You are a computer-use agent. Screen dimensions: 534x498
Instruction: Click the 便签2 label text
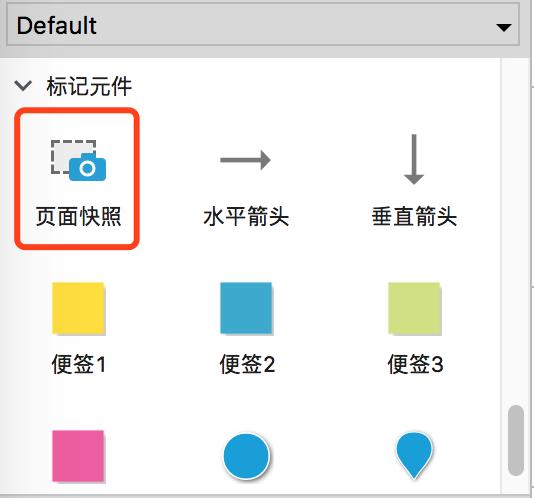247,364
